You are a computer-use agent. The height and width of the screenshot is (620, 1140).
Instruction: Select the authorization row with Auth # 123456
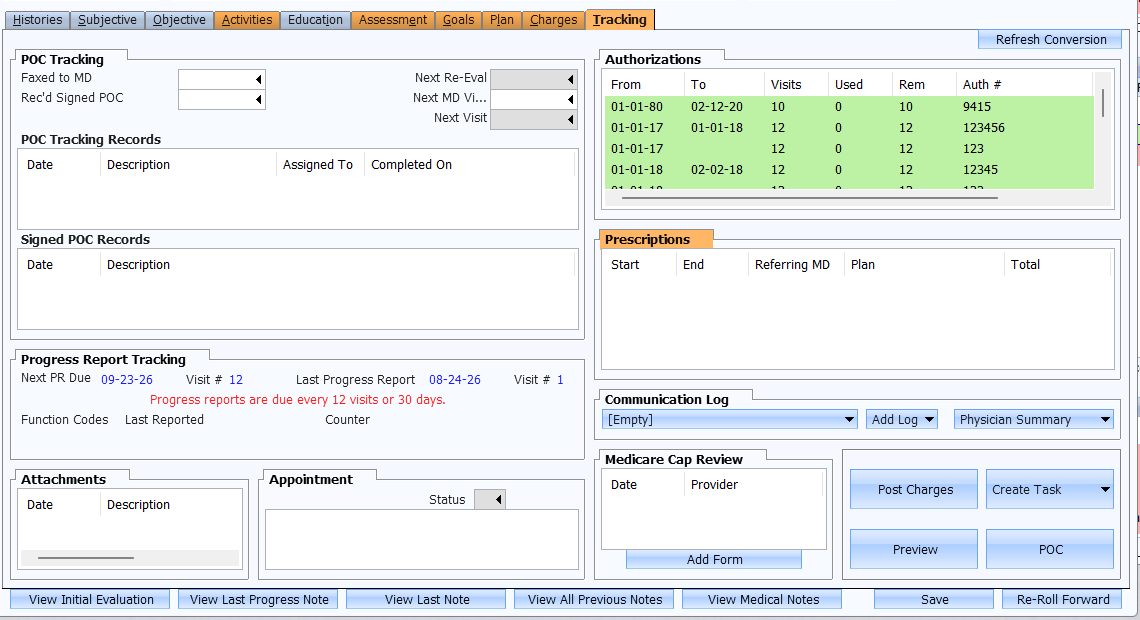849,128
